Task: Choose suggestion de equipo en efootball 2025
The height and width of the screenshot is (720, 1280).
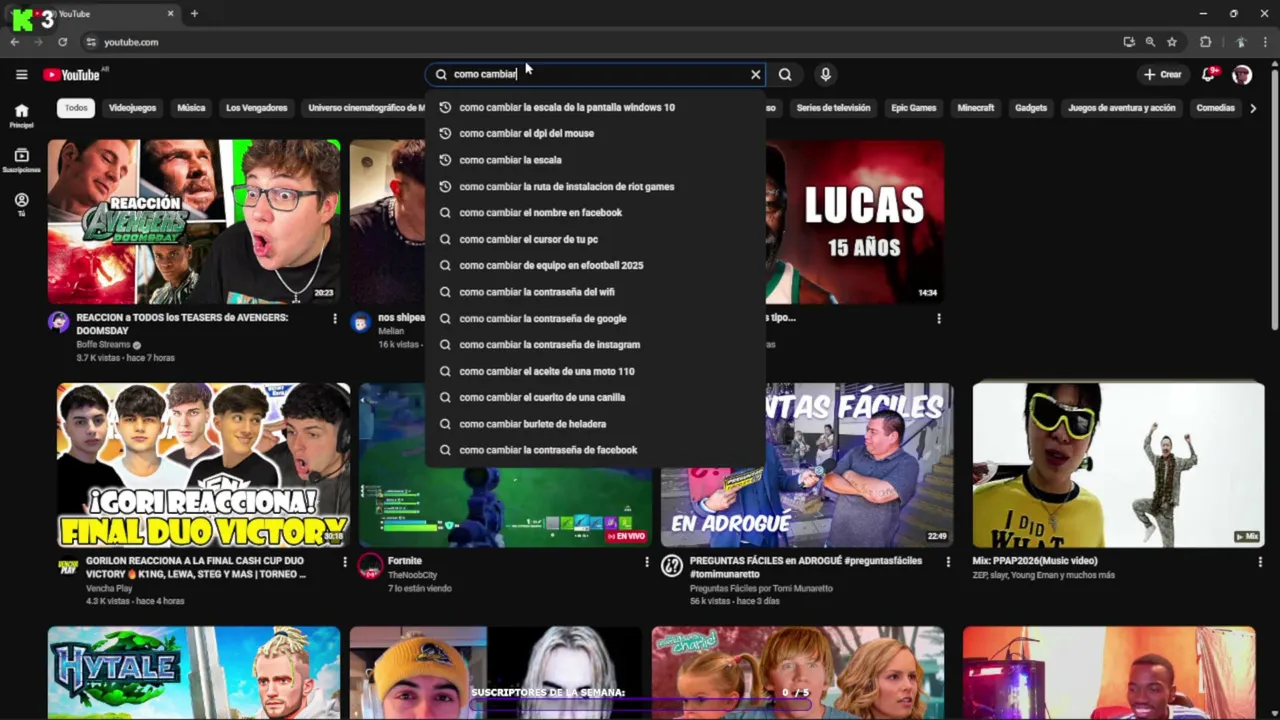Action: (595, 265)
